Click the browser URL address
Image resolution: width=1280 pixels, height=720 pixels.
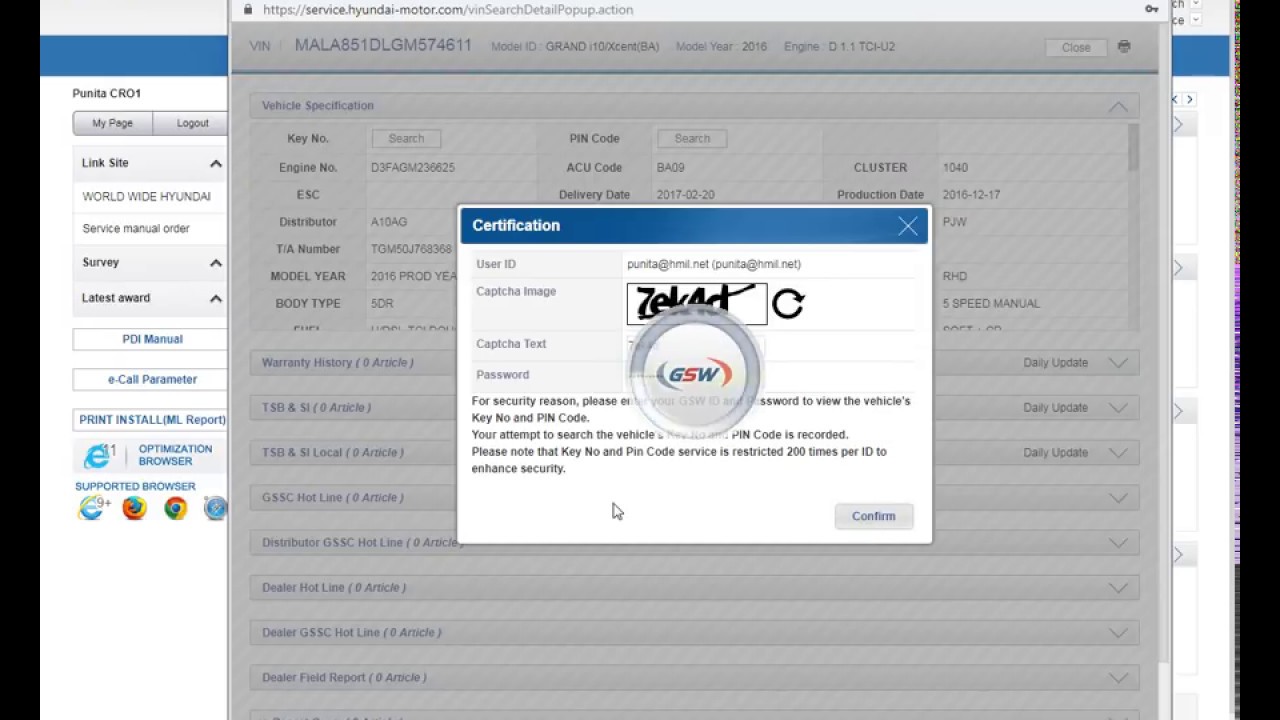448,9
